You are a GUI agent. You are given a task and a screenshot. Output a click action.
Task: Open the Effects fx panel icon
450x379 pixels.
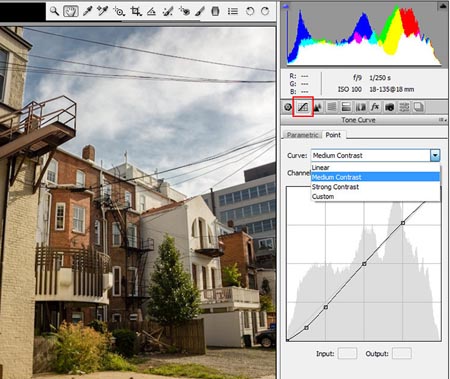(x=375, y=107)
